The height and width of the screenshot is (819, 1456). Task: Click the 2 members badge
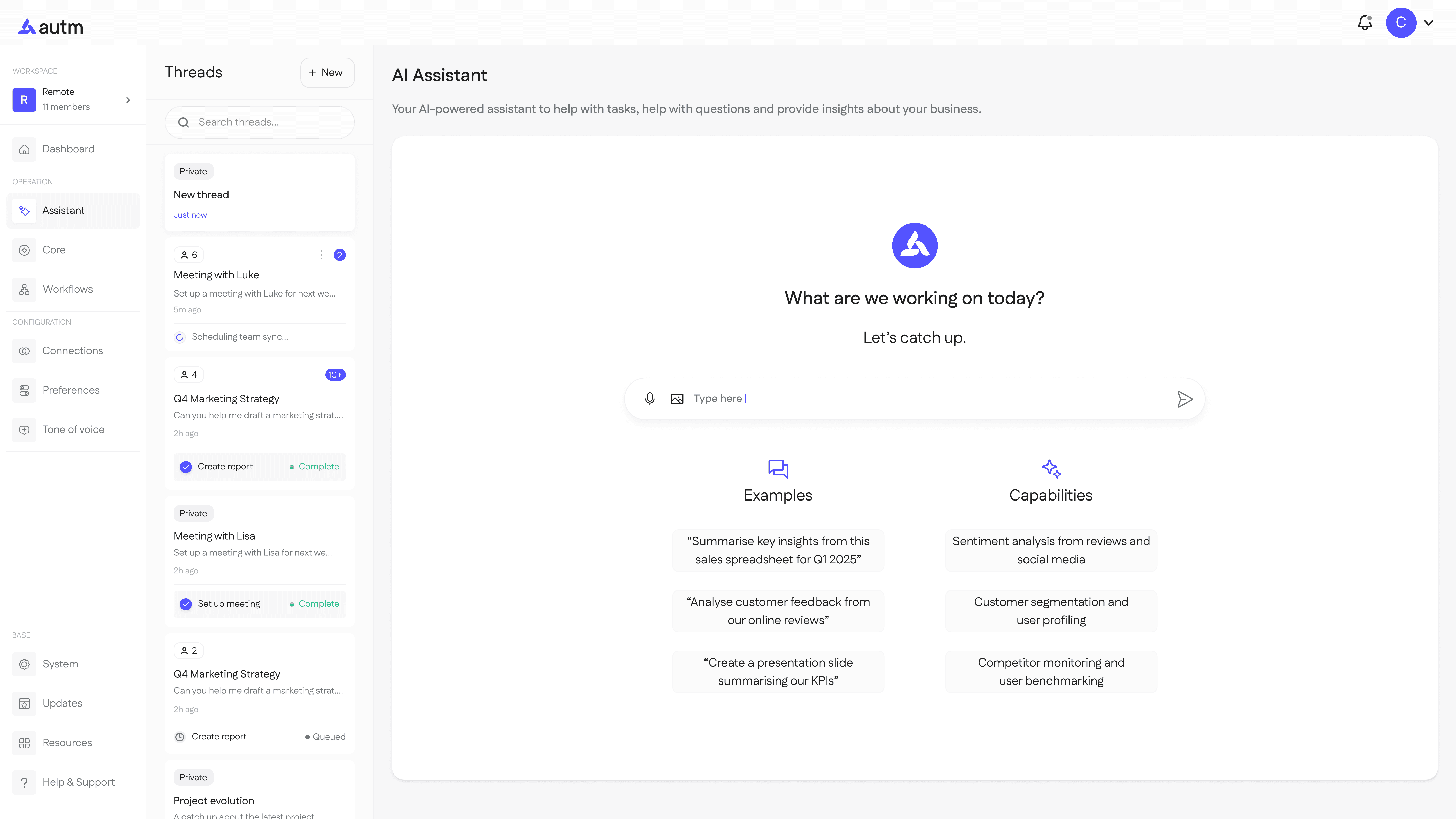coord(189,651)
